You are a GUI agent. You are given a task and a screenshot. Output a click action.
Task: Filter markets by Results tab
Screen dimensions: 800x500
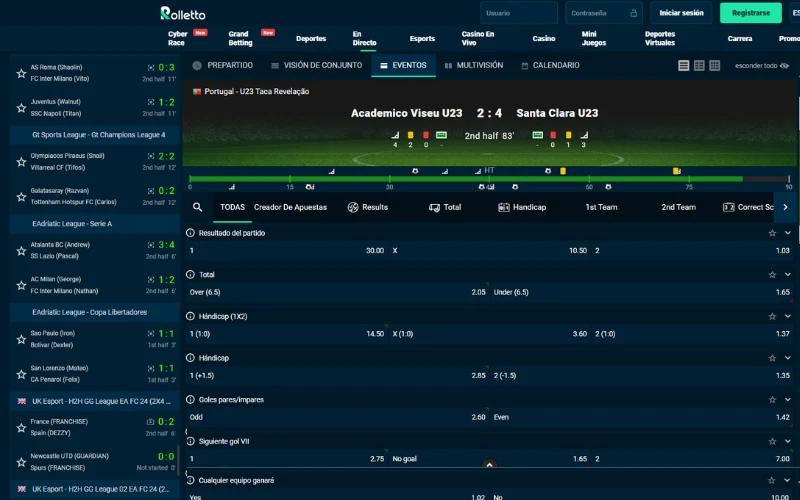pyautogui.click(x=368, y=207)
